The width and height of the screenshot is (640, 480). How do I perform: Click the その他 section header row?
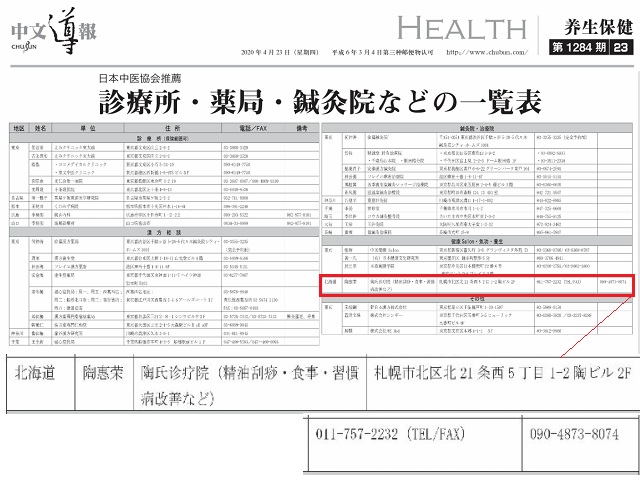pyautogui.click(x=477, y=299)
